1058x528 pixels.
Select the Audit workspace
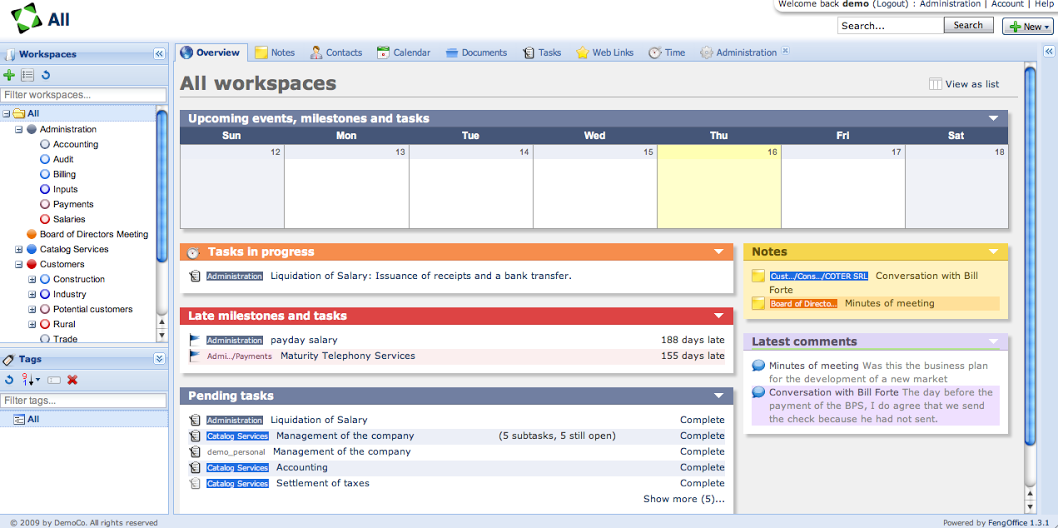point(63,159)
